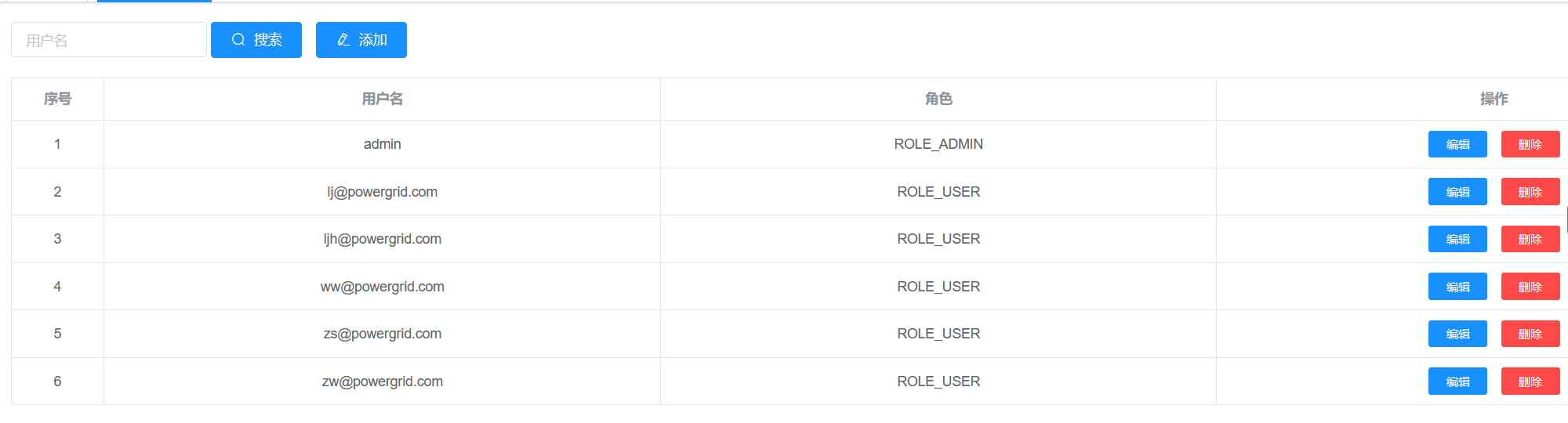The image size is (1568, 423).
Task: Click the pencil icon in add button
Action: click(x=343, y=40)
